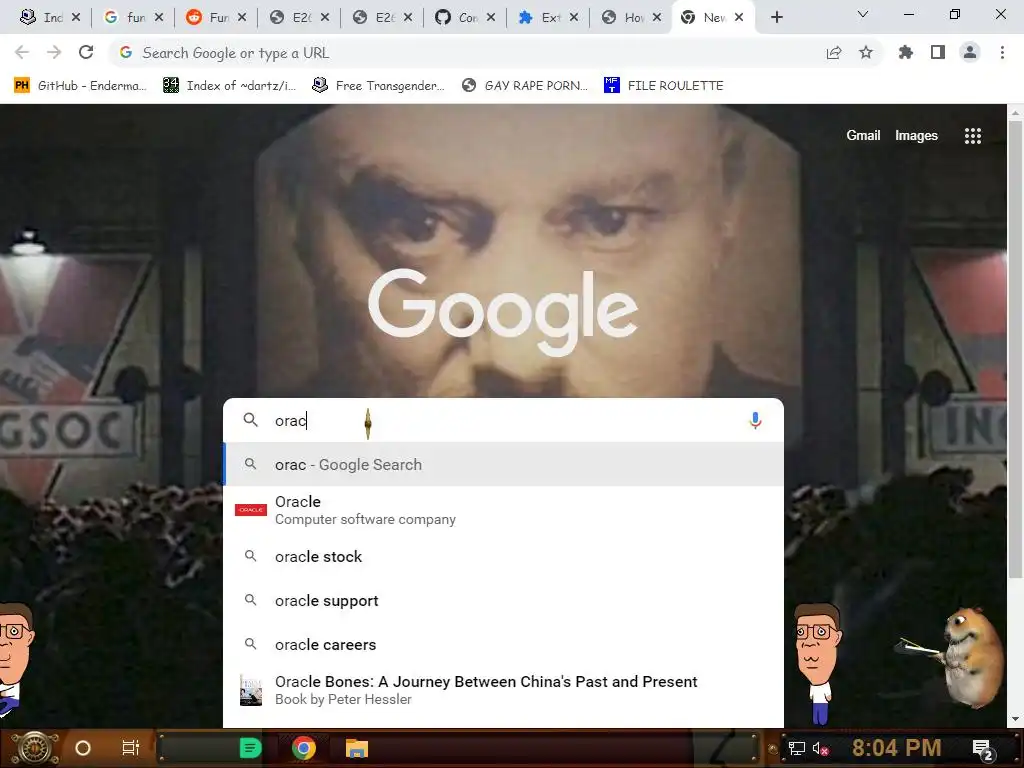This screenshot has height=768, width=1024.
Task: Share this page via the share icon
Action: (834, 53)
